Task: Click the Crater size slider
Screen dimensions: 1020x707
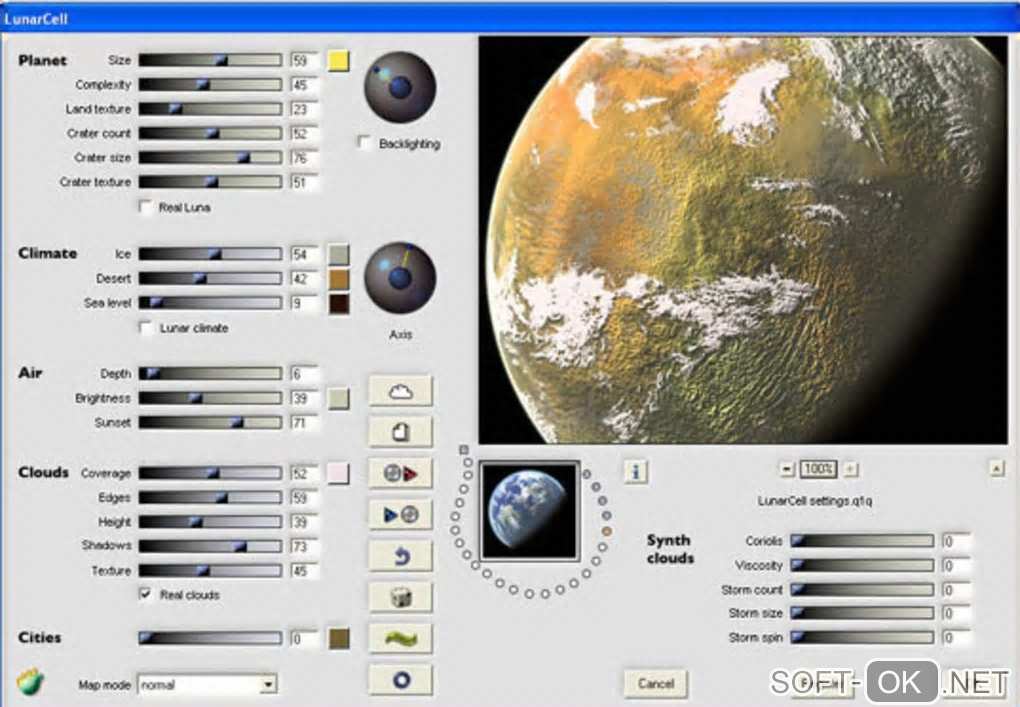Action: coord(210,157)
